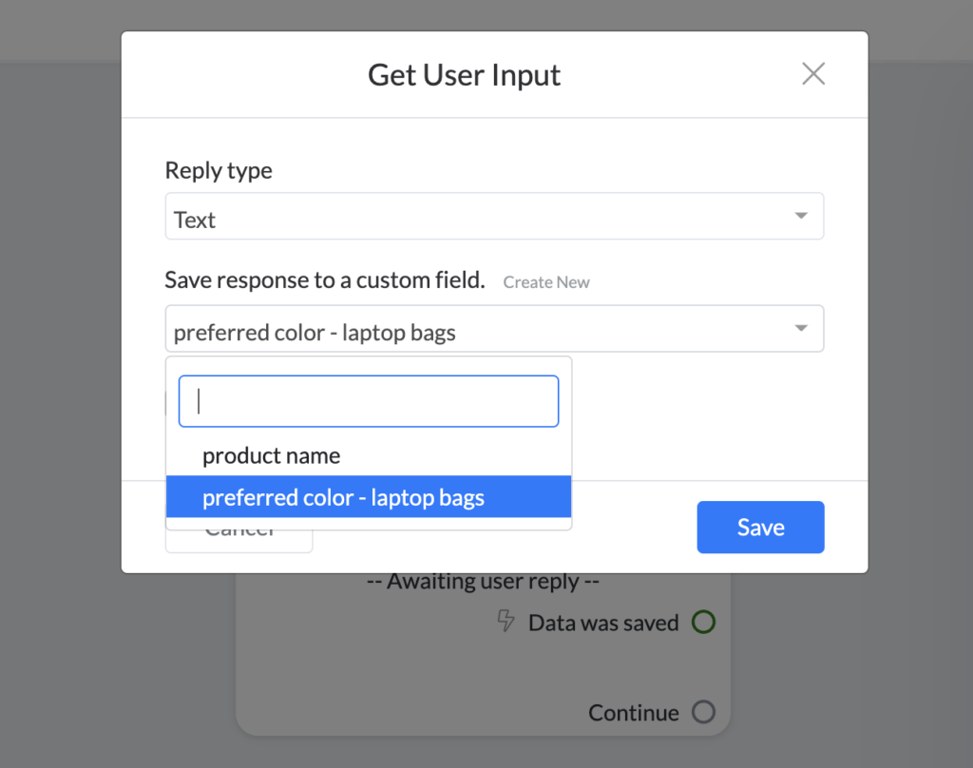Choose the product name option
The width and height of the screenshot is (973, 768).
coord(369,456)
